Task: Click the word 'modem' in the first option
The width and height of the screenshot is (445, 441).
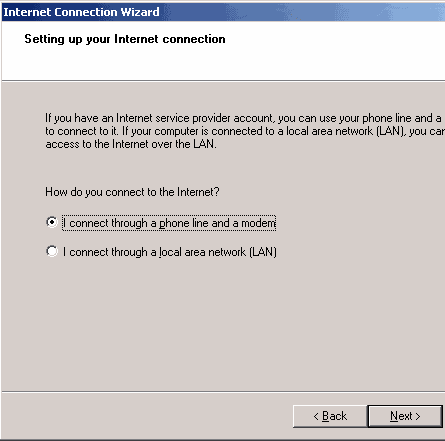Action: (x=259, y=223)
